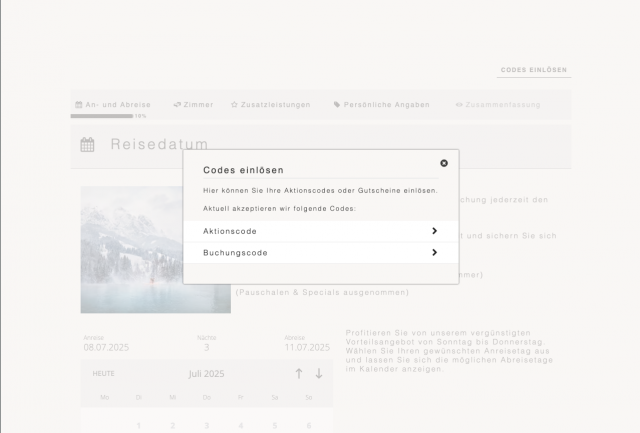The height and width of the screenshot is (433, 640).
Task: Select day 5 in the July calendar
Action: 275,426
